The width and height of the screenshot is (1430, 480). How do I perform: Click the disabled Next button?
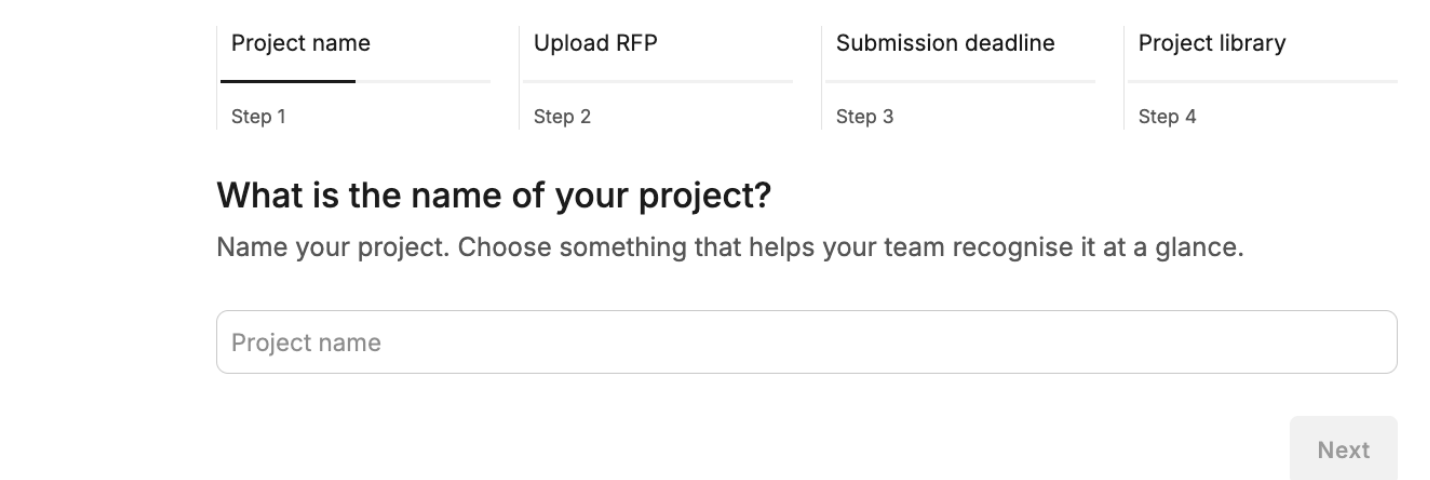click(x=1343, y=449)
